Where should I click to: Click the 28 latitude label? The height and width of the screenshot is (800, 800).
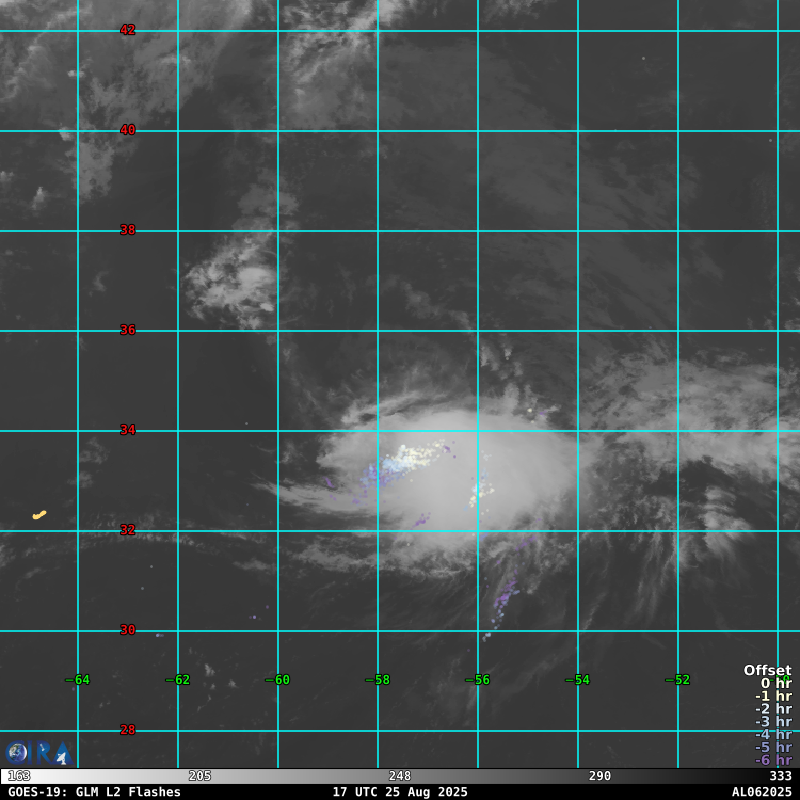128,730
